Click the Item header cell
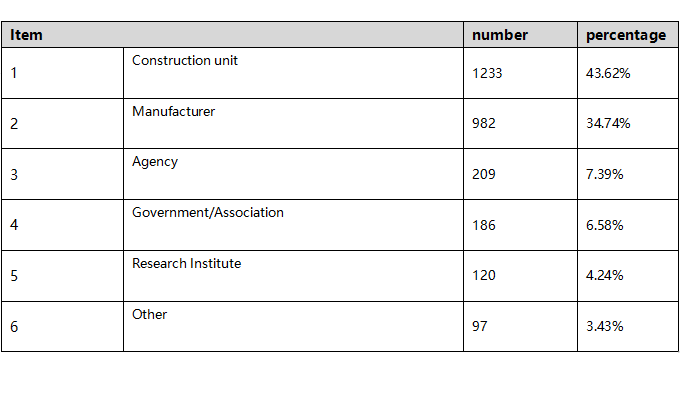This screenshot has width=680, height=406. (232, 35)
